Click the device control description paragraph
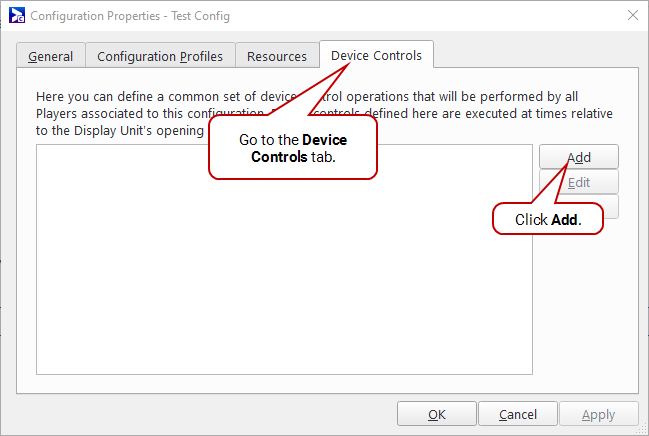This screenshot has width=649, height=436. (x=324, y=113)
